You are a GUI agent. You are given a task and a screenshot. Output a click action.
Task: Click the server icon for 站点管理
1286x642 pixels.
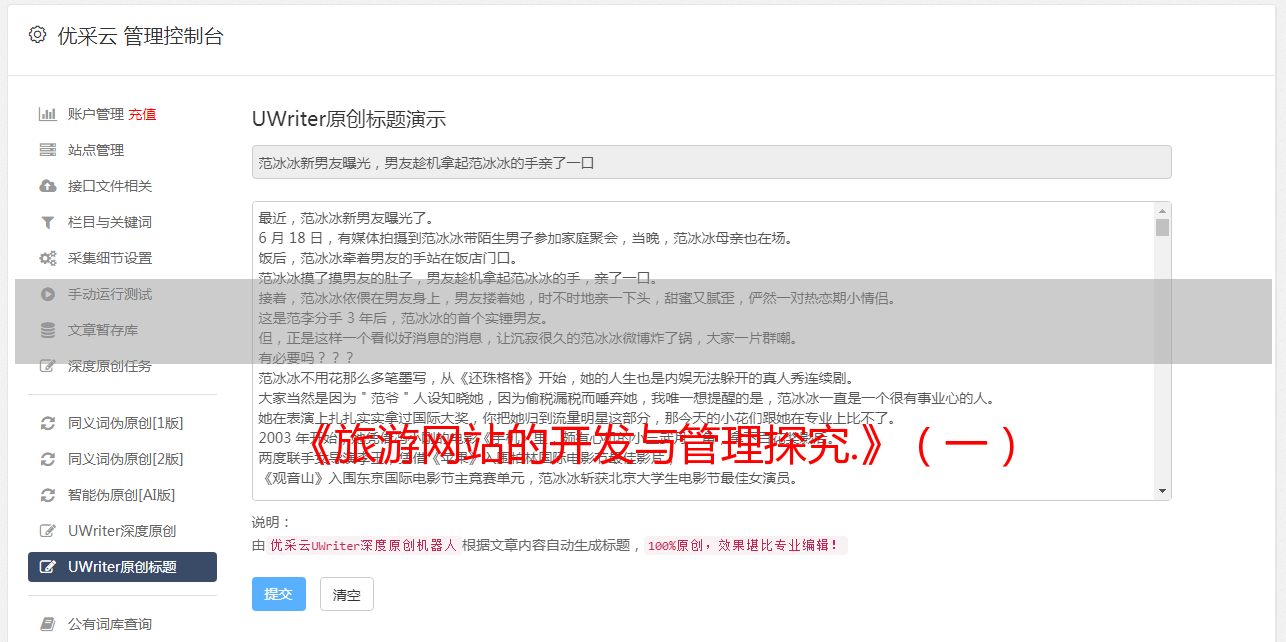click(47, 150)
